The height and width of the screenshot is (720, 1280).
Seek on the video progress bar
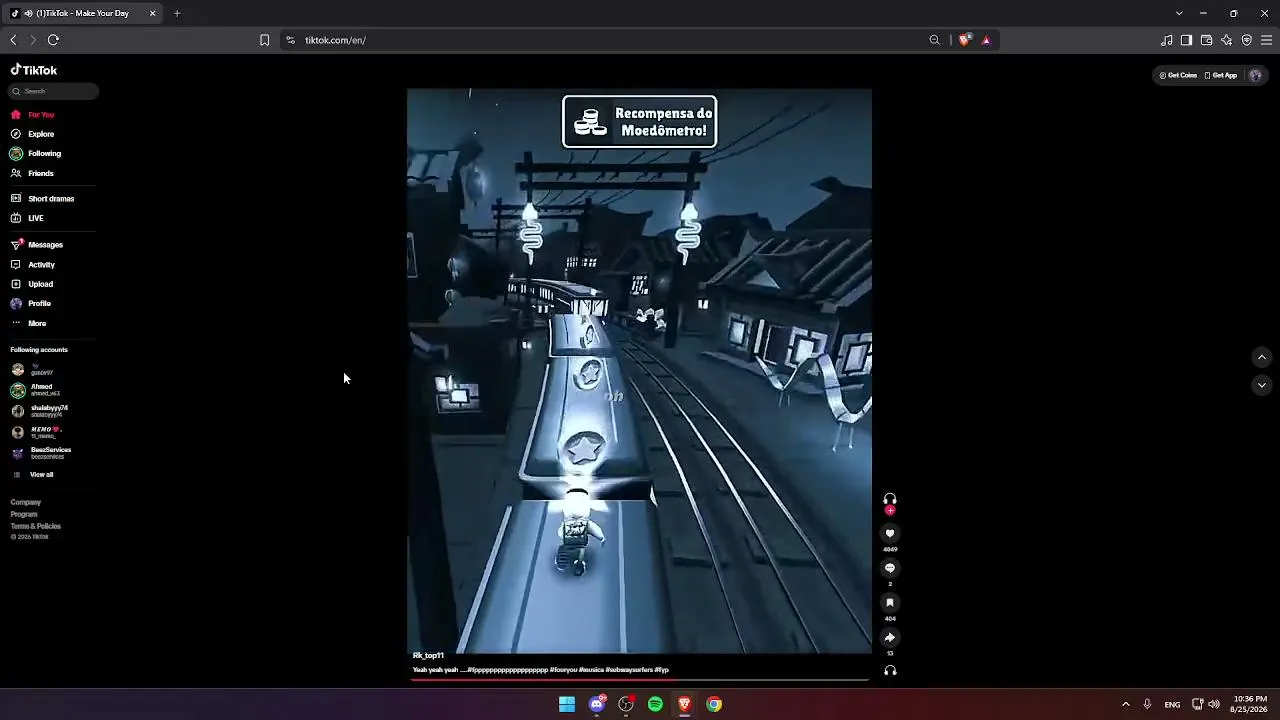point(640,680)
